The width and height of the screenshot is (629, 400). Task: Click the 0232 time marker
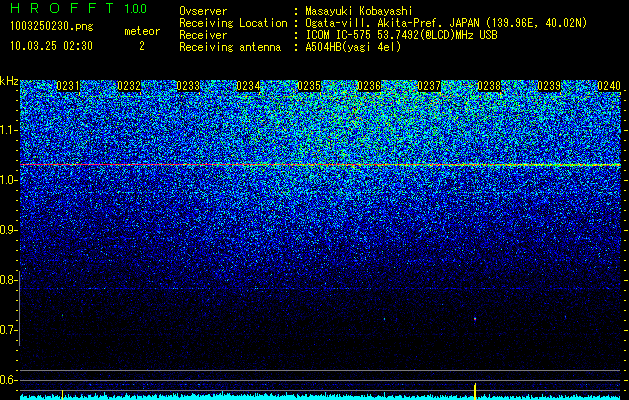pos(129,86)
